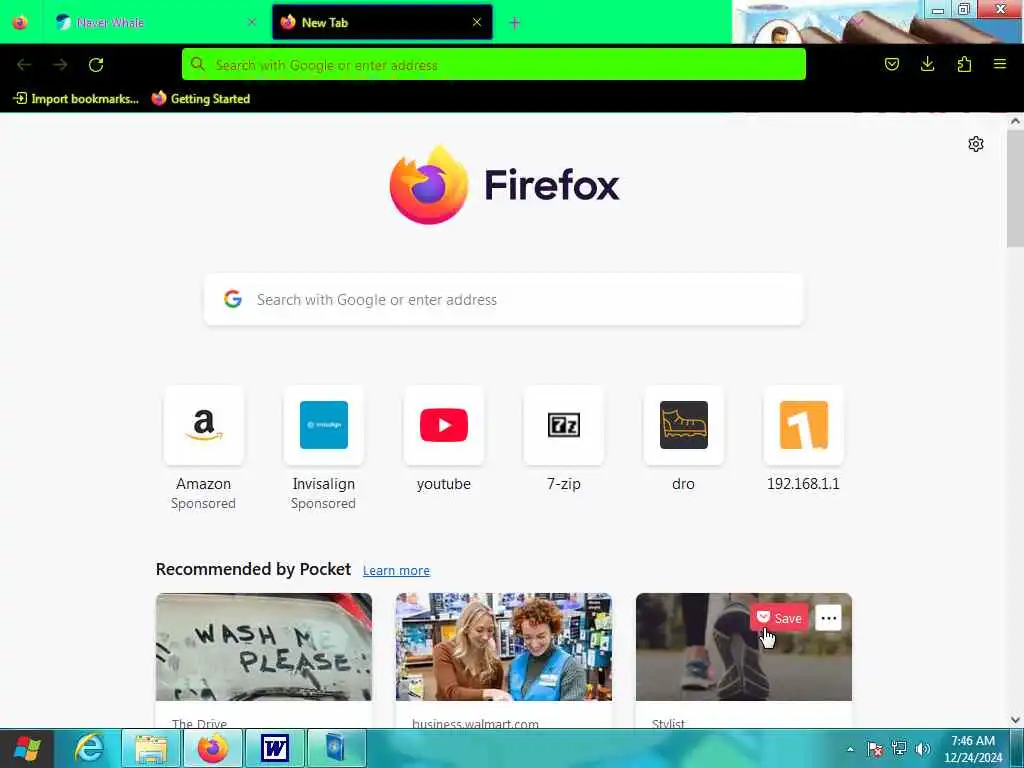Open Action Center flag icon
This screenshot has height=768, width=1024.
(875, 749)
